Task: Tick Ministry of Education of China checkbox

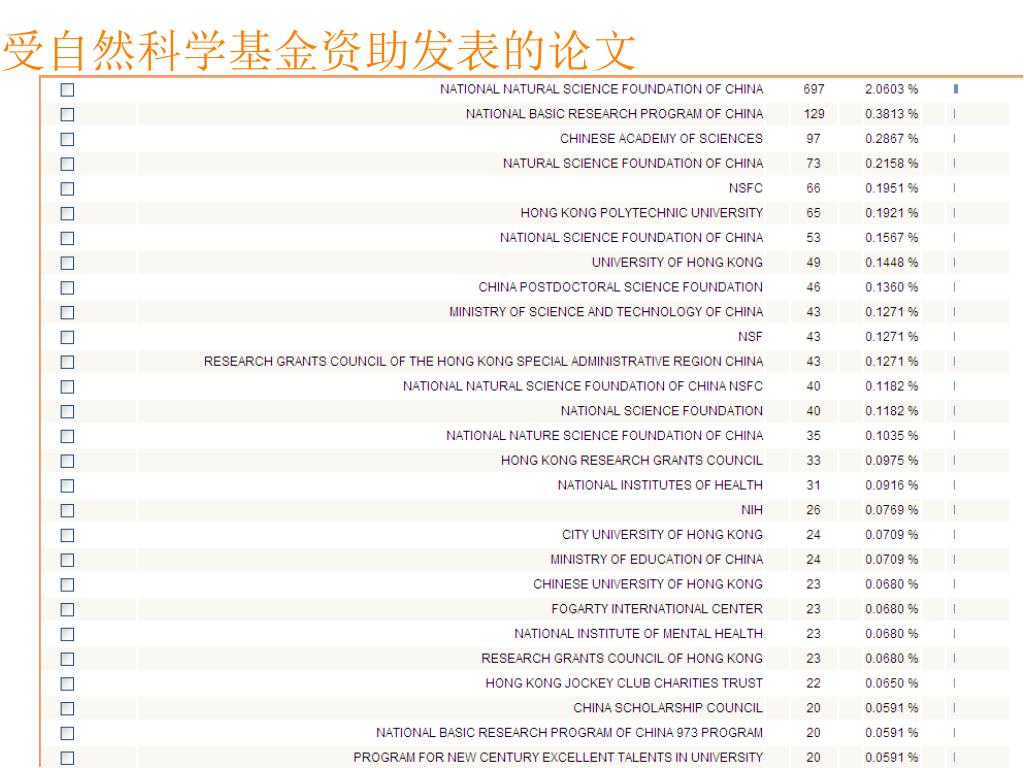Action: (x=67, y=560)
